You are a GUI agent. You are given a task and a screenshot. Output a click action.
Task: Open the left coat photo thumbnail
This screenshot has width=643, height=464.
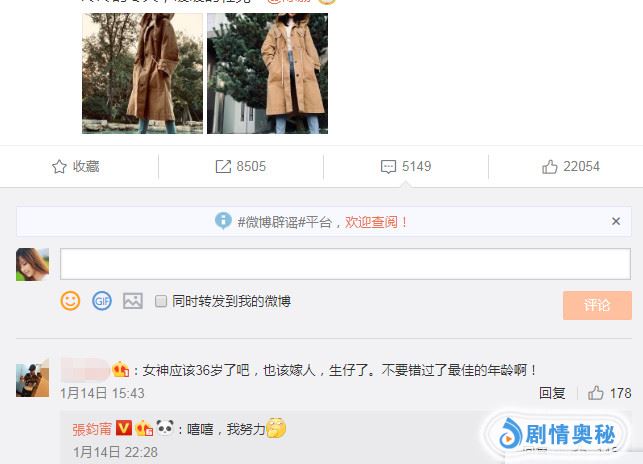[x=142, y=73]
